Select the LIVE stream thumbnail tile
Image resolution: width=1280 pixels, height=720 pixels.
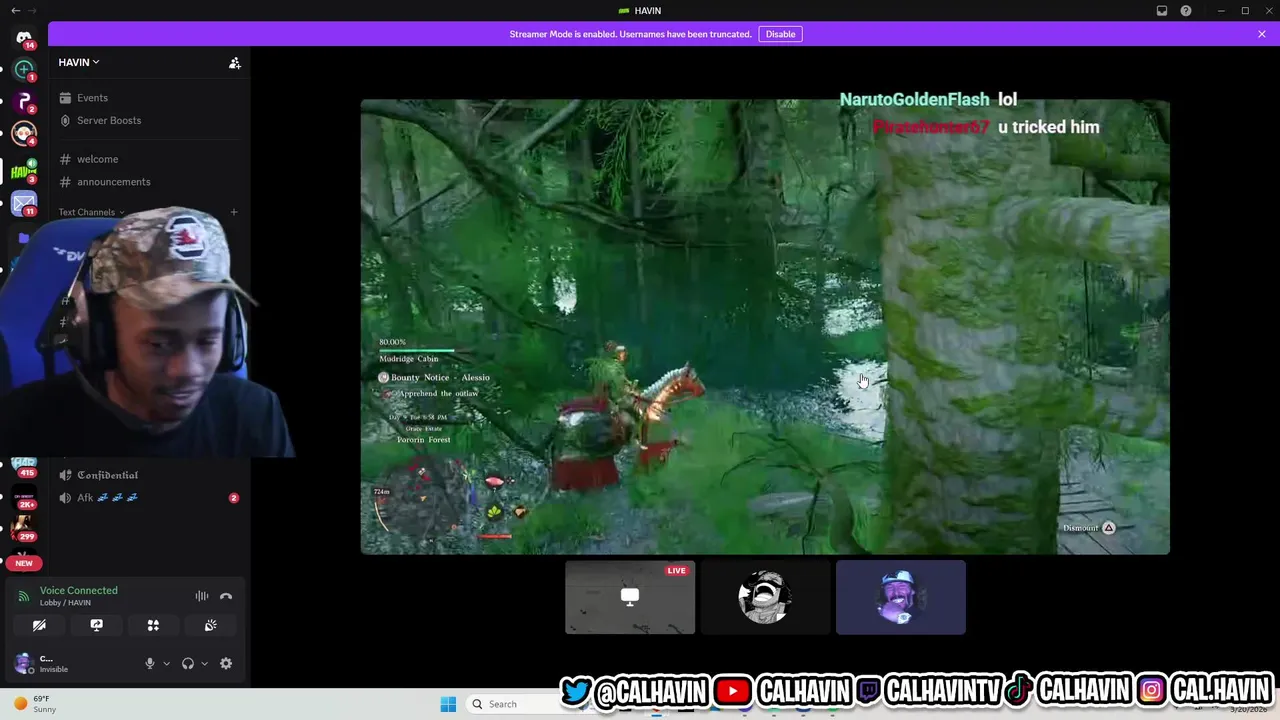point(630,597)
